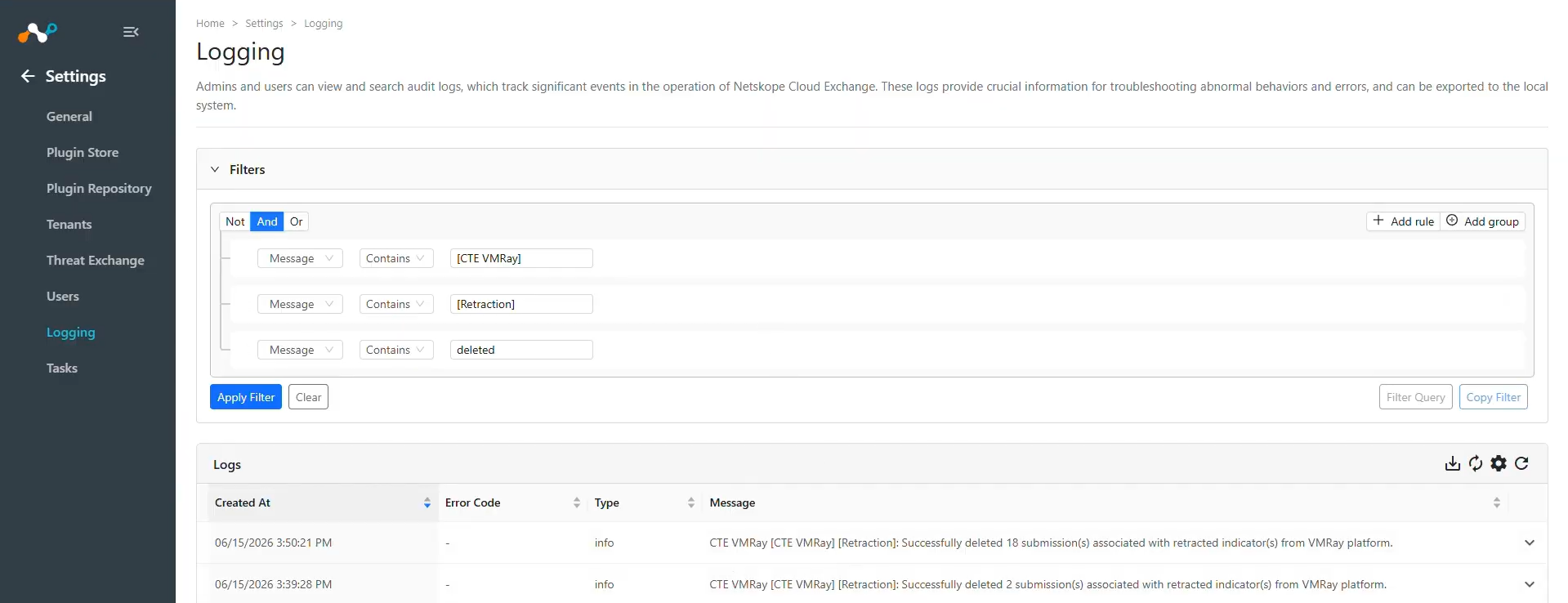
Task: Open General settings in the sidebar
Action: pos(69,116)
